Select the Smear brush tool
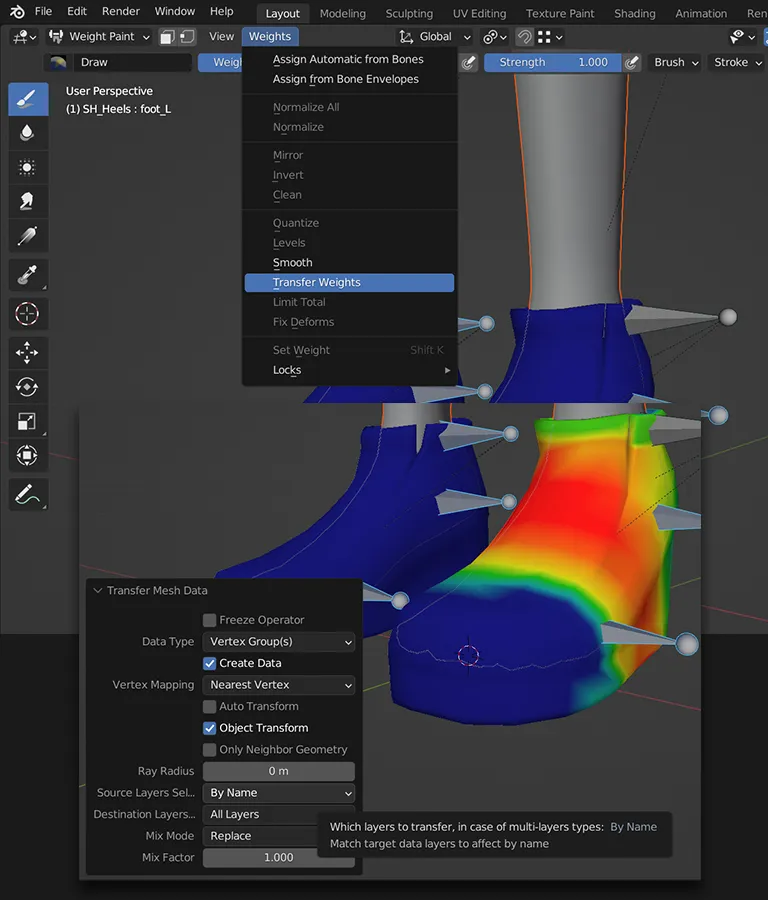 [x=28, y=201]
